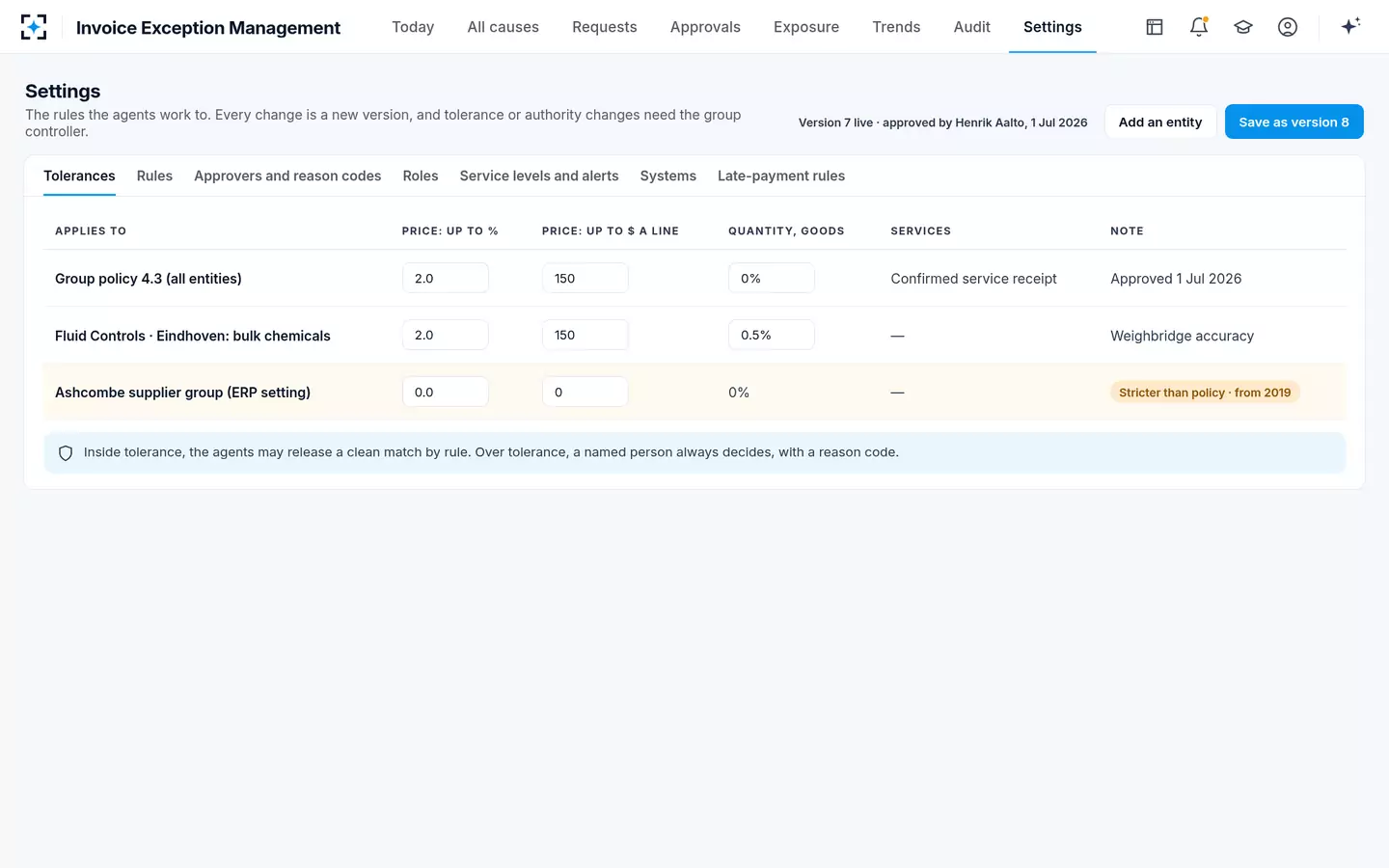1389x868 pixels.
Task: Edit Fluid Controls quantity goods field
Action: pos(772,335)
